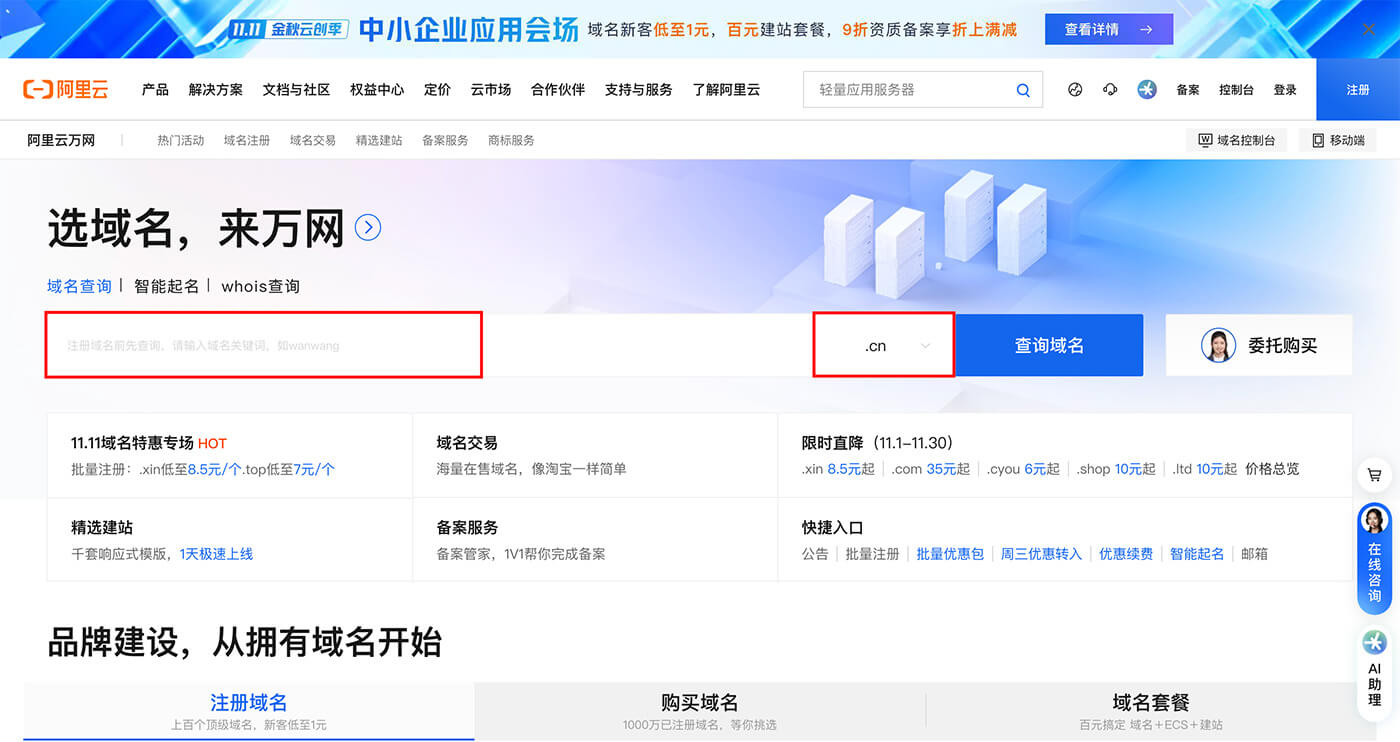Click 邮箱 in 快捷入口
The image size is (1400, 742).
pyautogui.click(x=1254, y=554)
